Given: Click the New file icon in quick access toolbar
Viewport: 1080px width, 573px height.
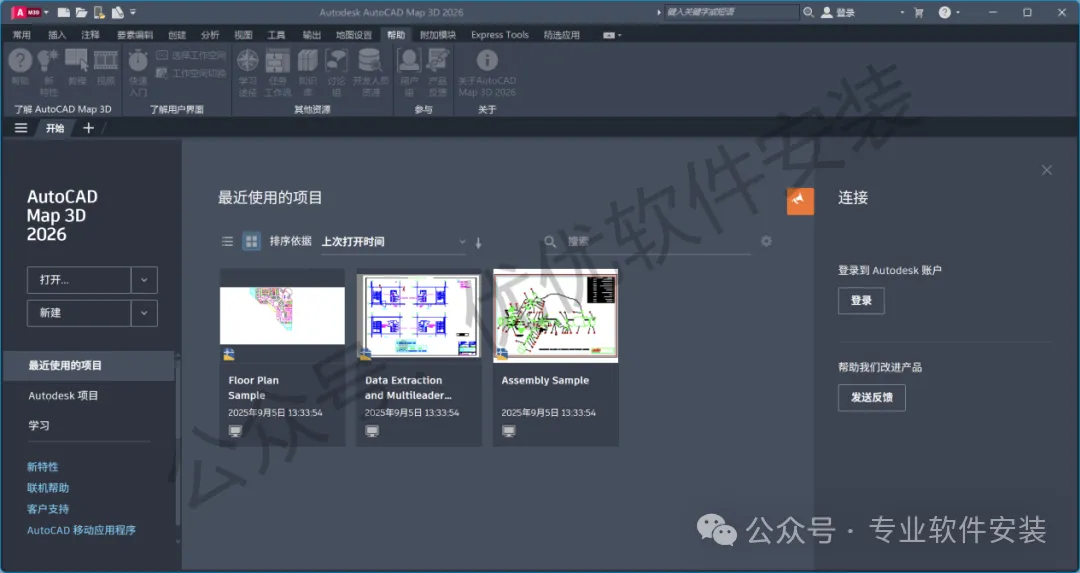Looking at the screenshot, I should (x=63, y=12).
